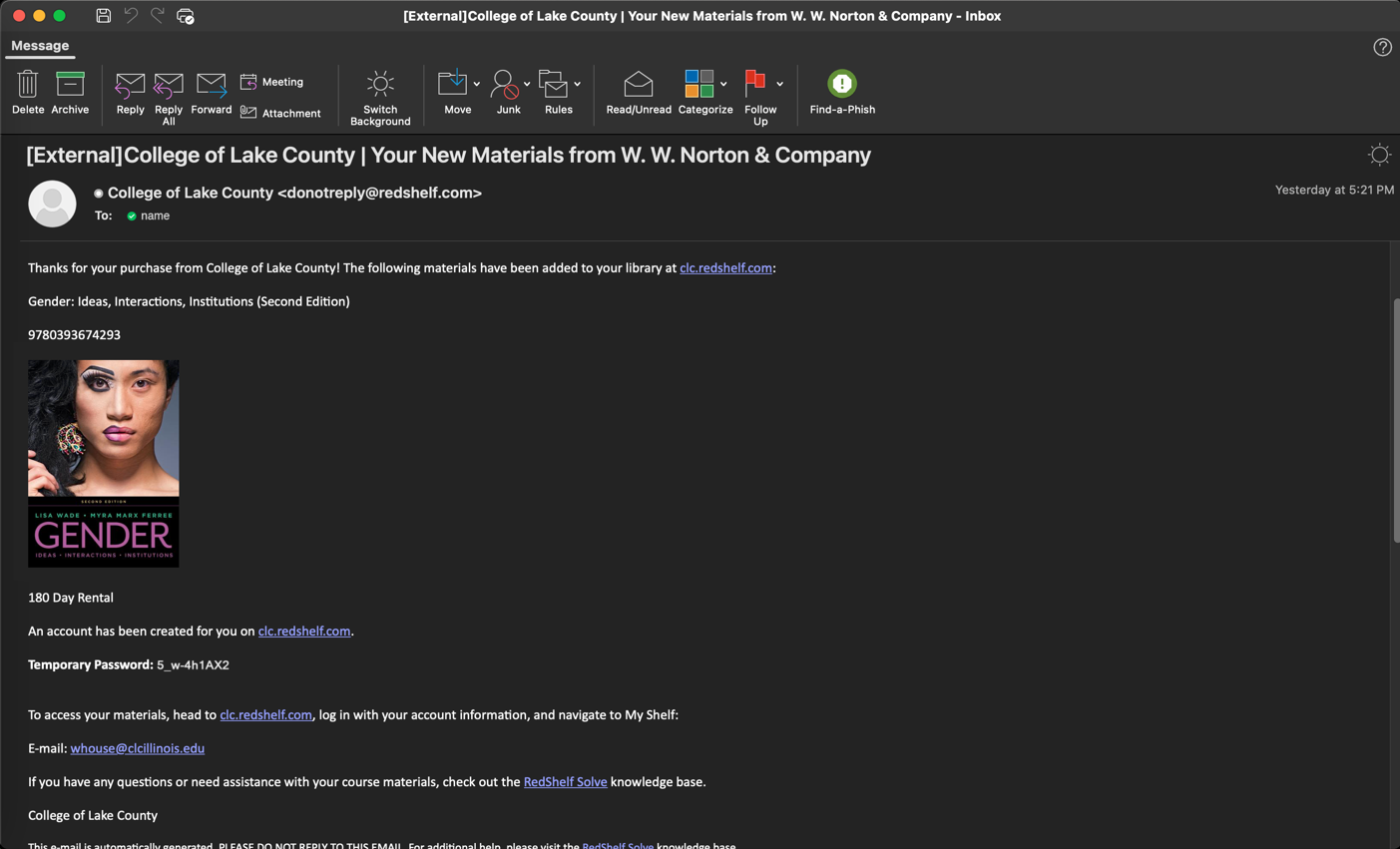Click the message vertical scrollbar

pyautogui.click(x=1395, y=419)
